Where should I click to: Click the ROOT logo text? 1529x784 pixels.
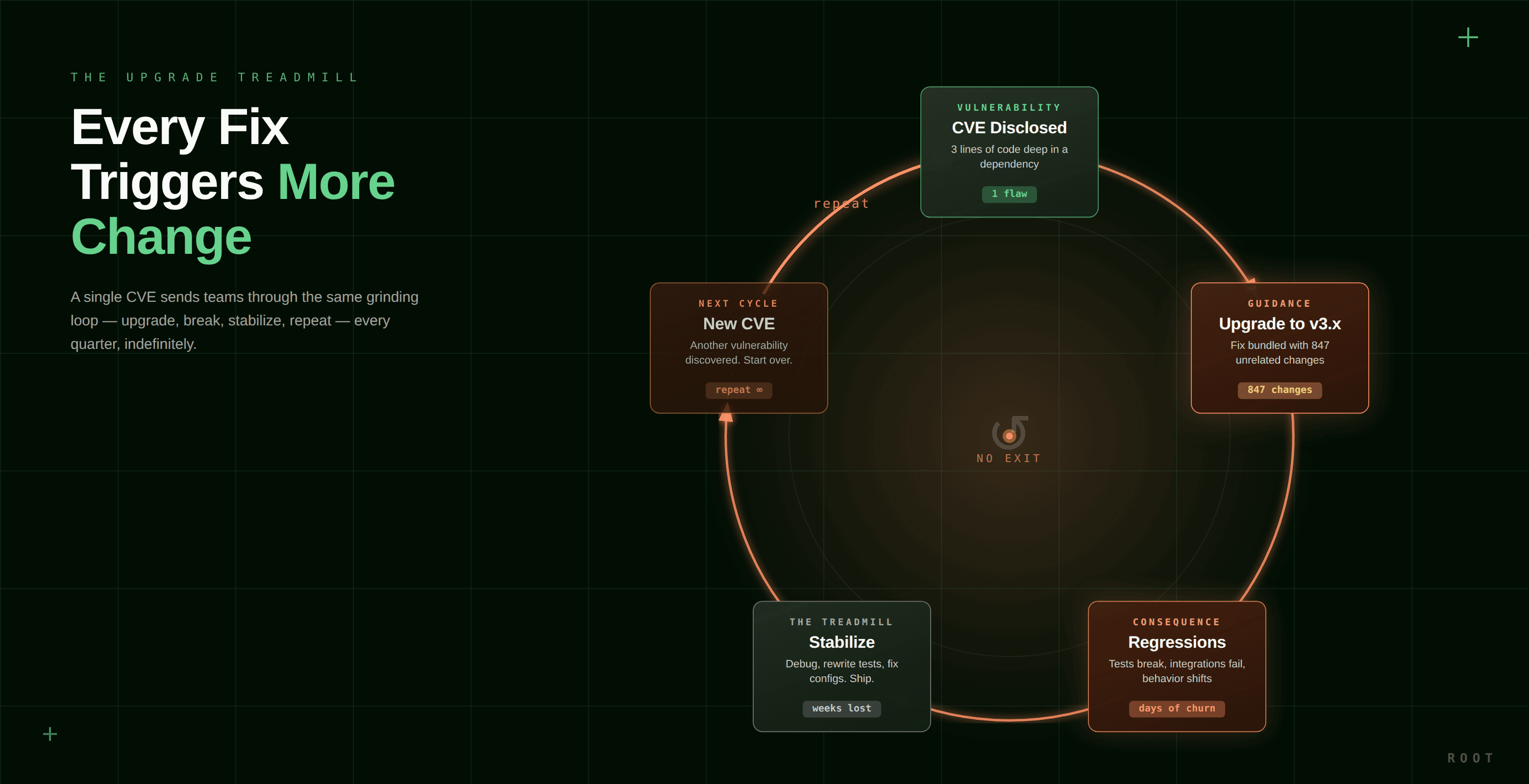coord(1470,758)
